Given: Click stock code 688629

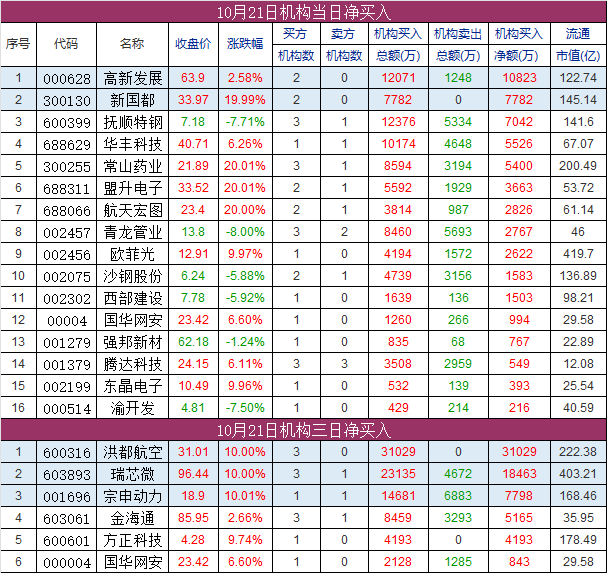Looking at the screenshot, I should pyautogui.click(x=67, y=145).
